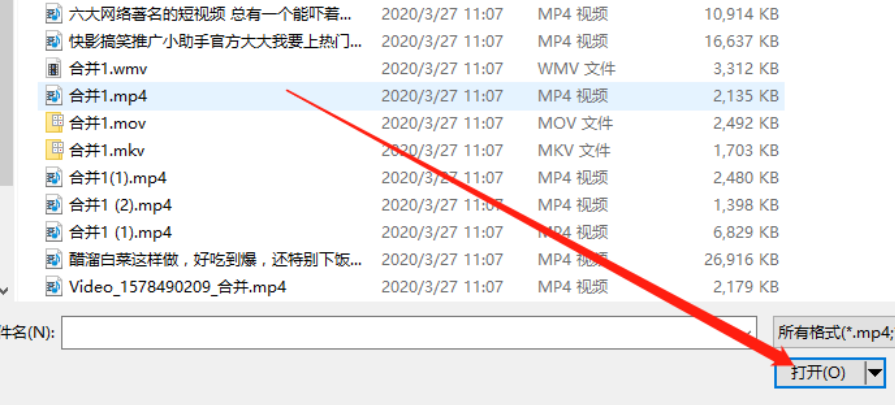Screen dimensions: 895x405
Task: Click the 合并1.mkv file icon
Action: coord(54,151)
